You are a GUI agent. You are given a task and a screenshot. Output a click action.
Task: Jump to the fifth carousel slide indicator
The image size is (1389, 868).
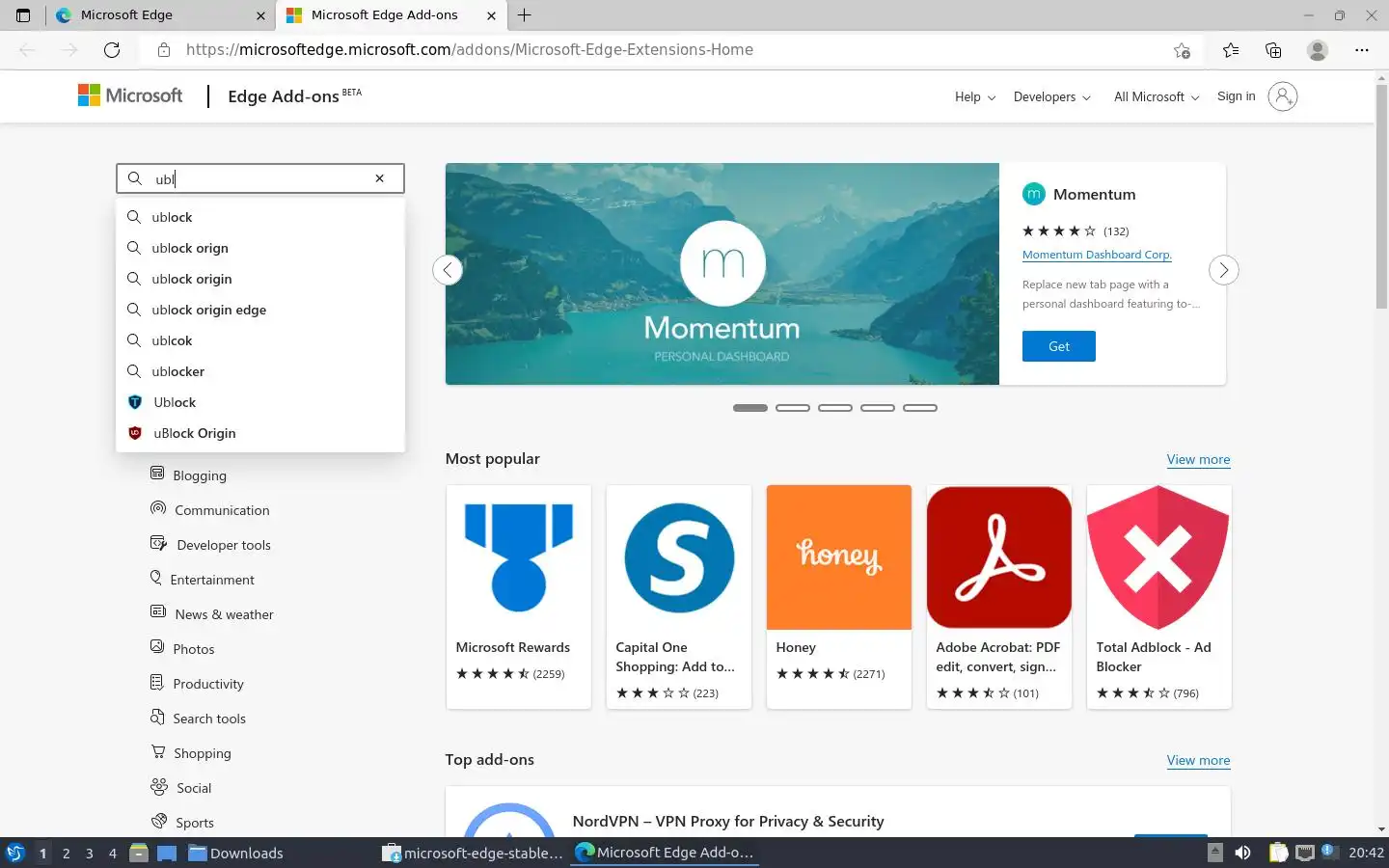click(x=920, y=408)
